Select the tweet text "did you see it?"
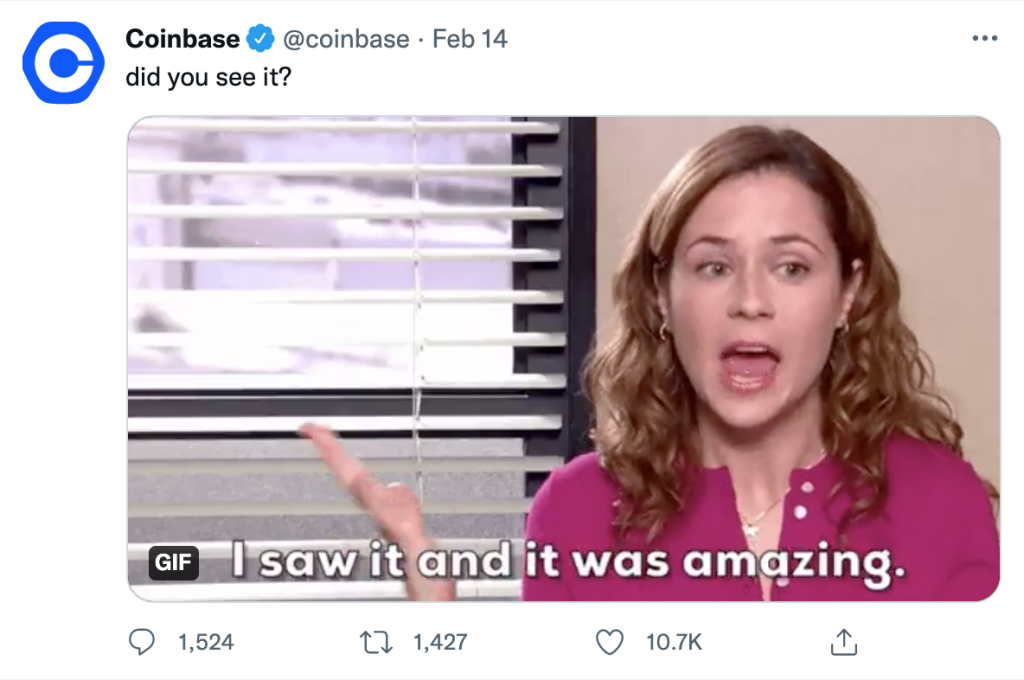The height and width of the screenshot is (680, 1024). tap(208, 77)
